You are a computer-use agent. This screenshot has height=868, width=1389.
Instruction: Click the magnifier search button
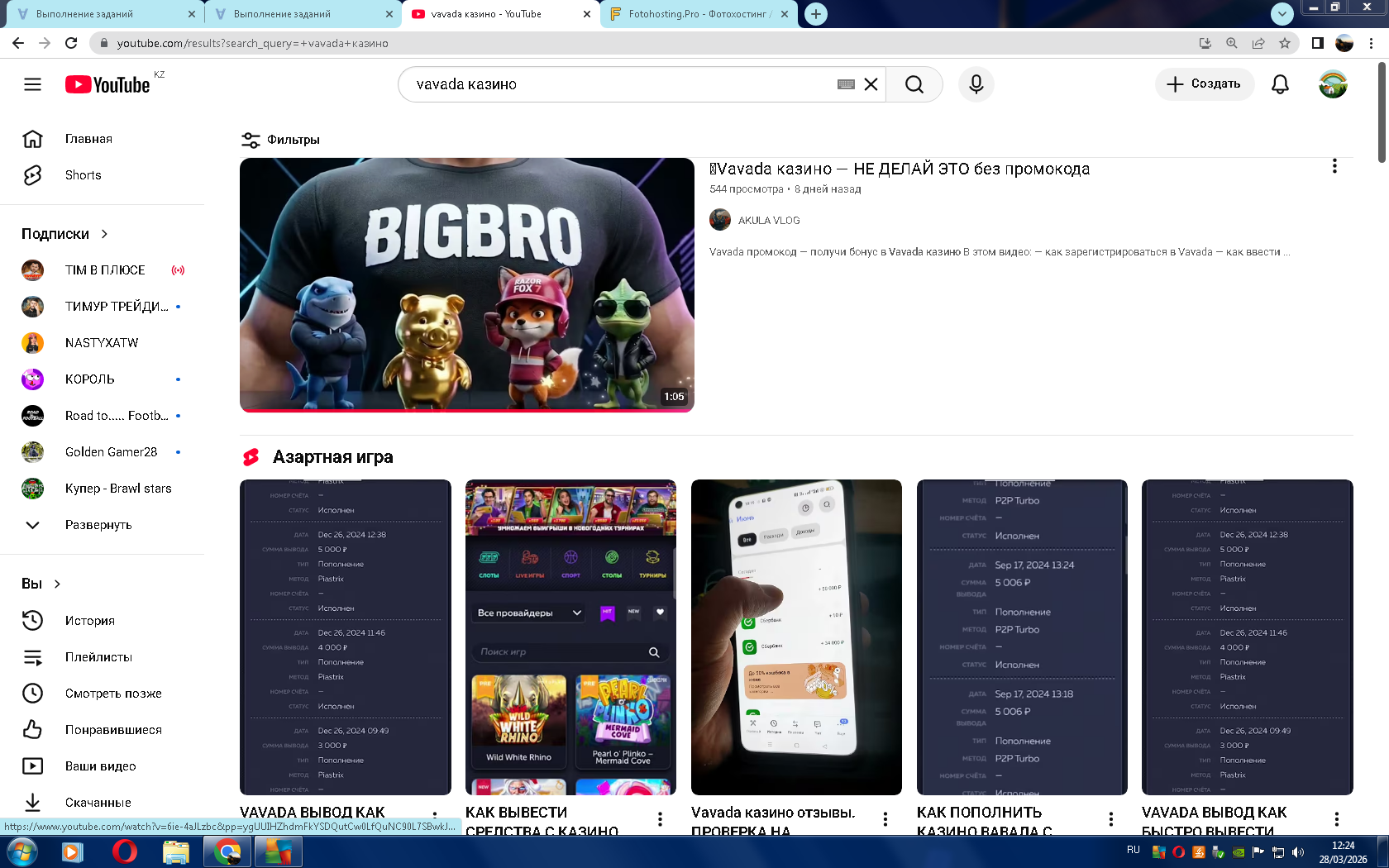click(x=914, y=84)
